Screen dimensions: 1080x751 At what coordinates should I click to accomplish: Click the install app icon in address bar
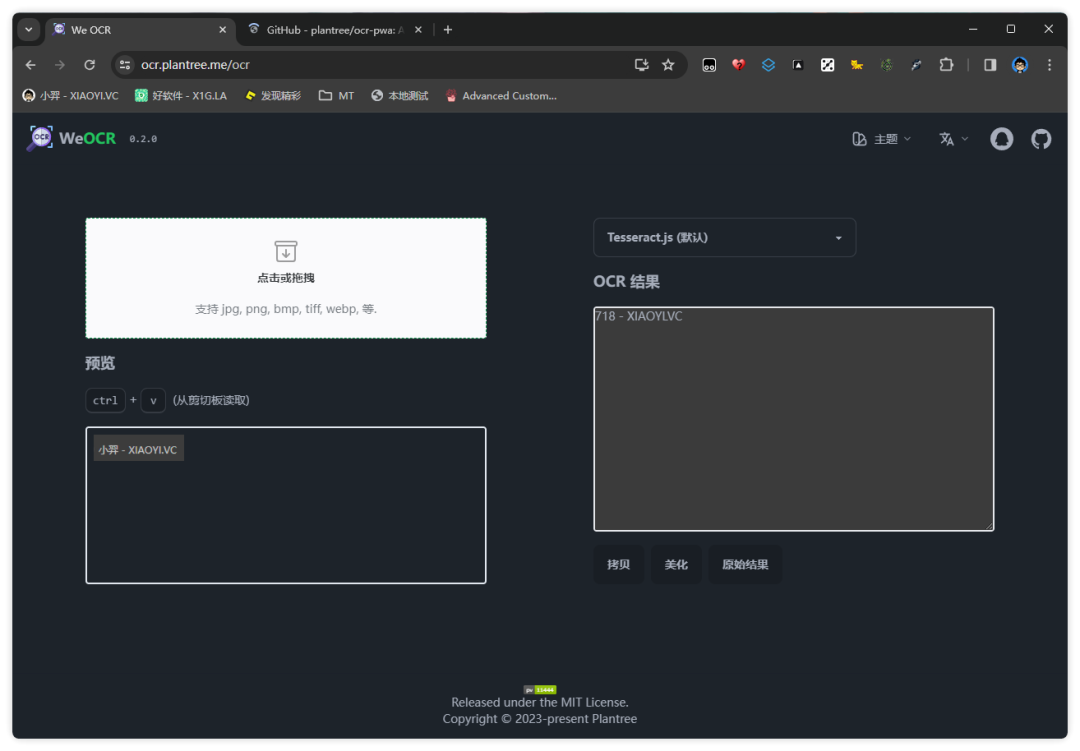(641, 65)
